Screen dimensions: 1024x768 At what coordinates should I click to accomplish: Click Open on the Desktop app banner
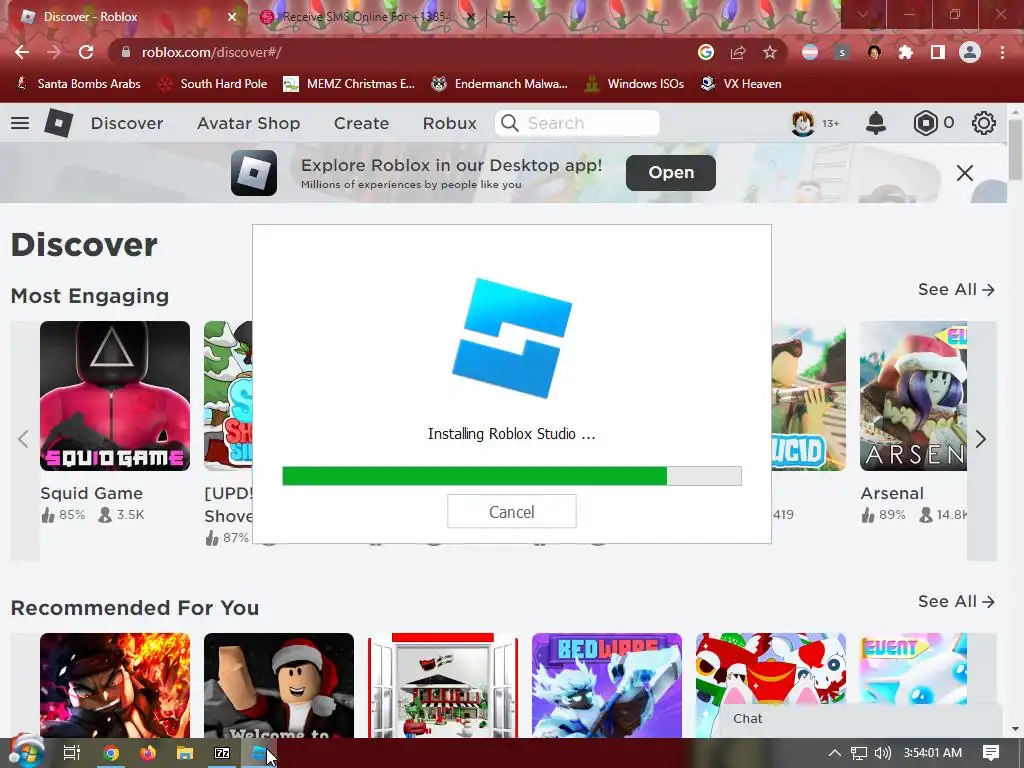[x=671, y=172]
